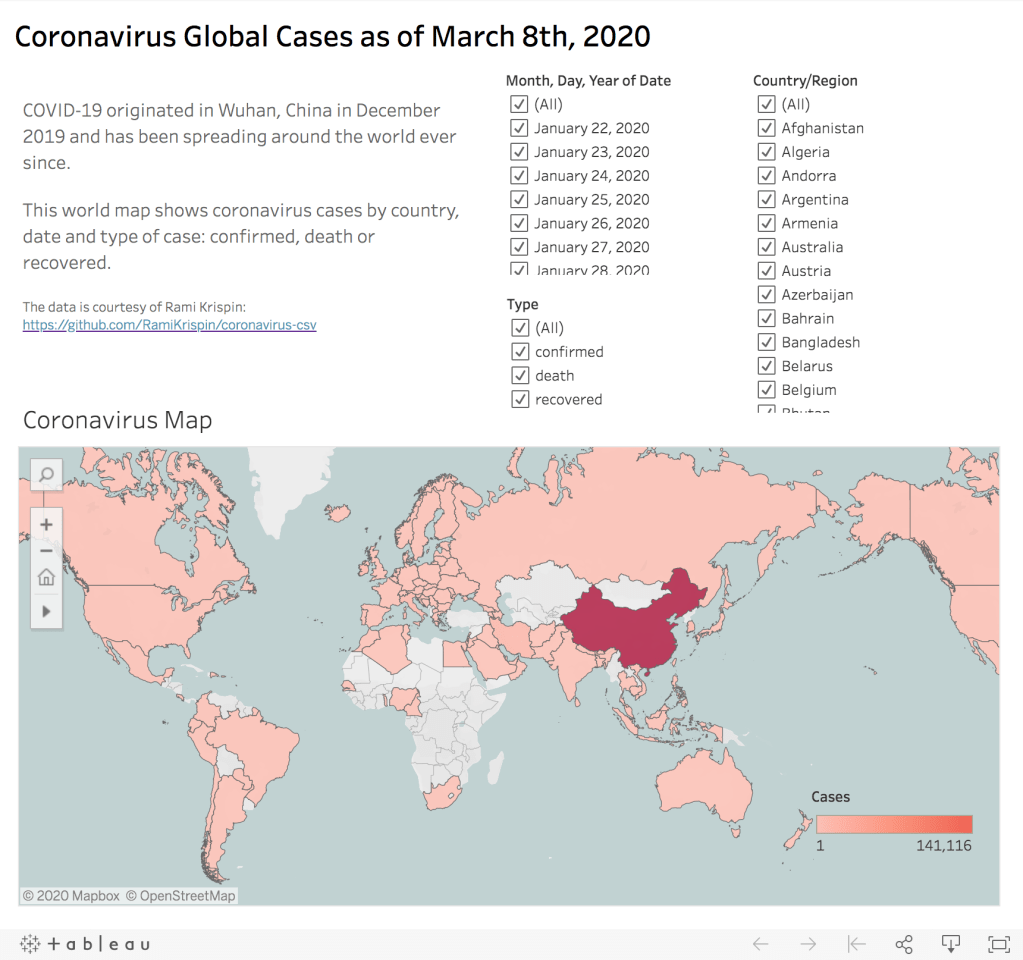Screen dimensions: 1023x960
Task: Open the RamiKrispin coronavirus-csv GitHub link
Action: (170, 326)
